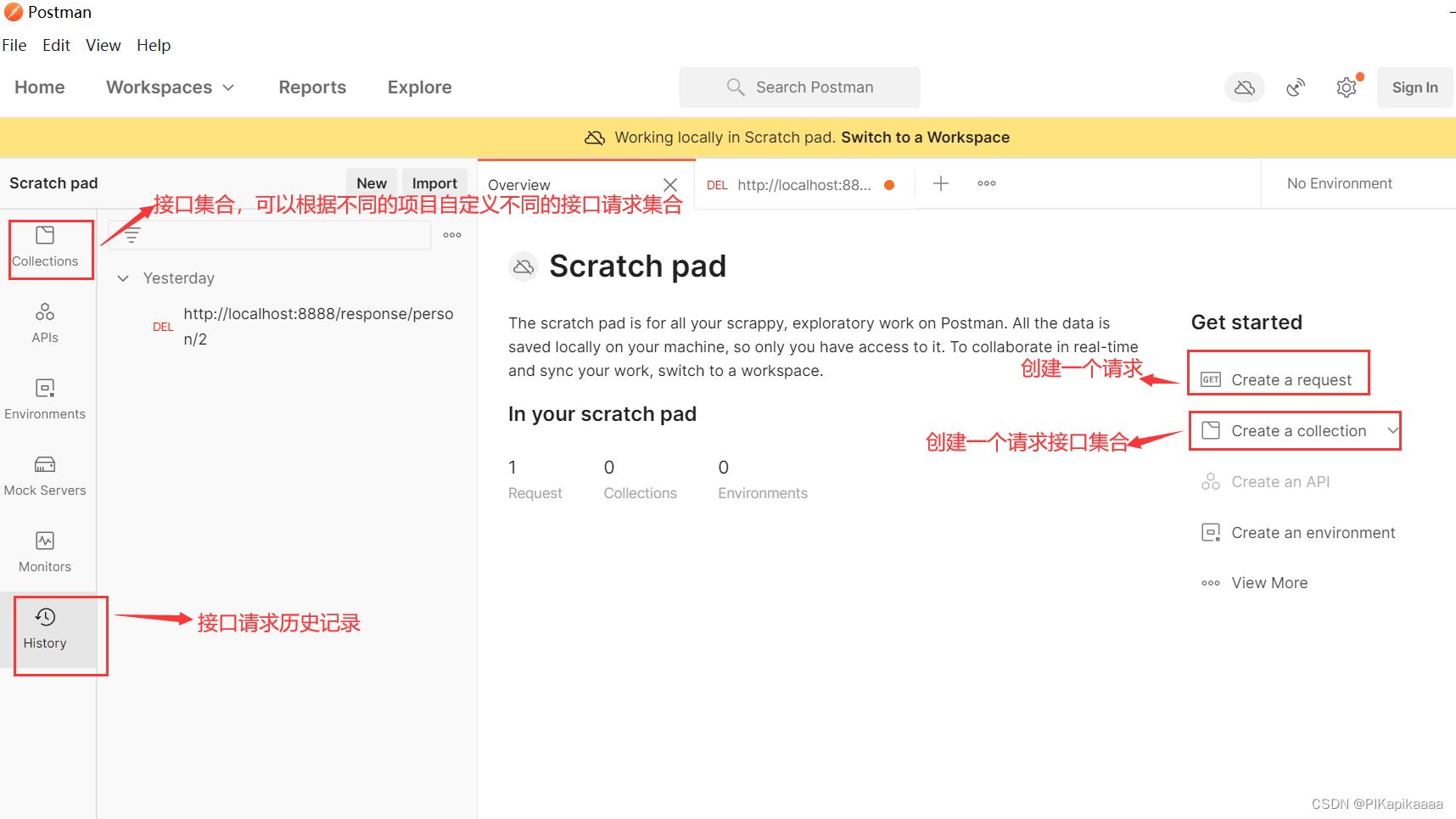The width and height of the screenshot is (1456, 819).
Task: Open the Collections sidebar panel
Action: tap(45, 247)
